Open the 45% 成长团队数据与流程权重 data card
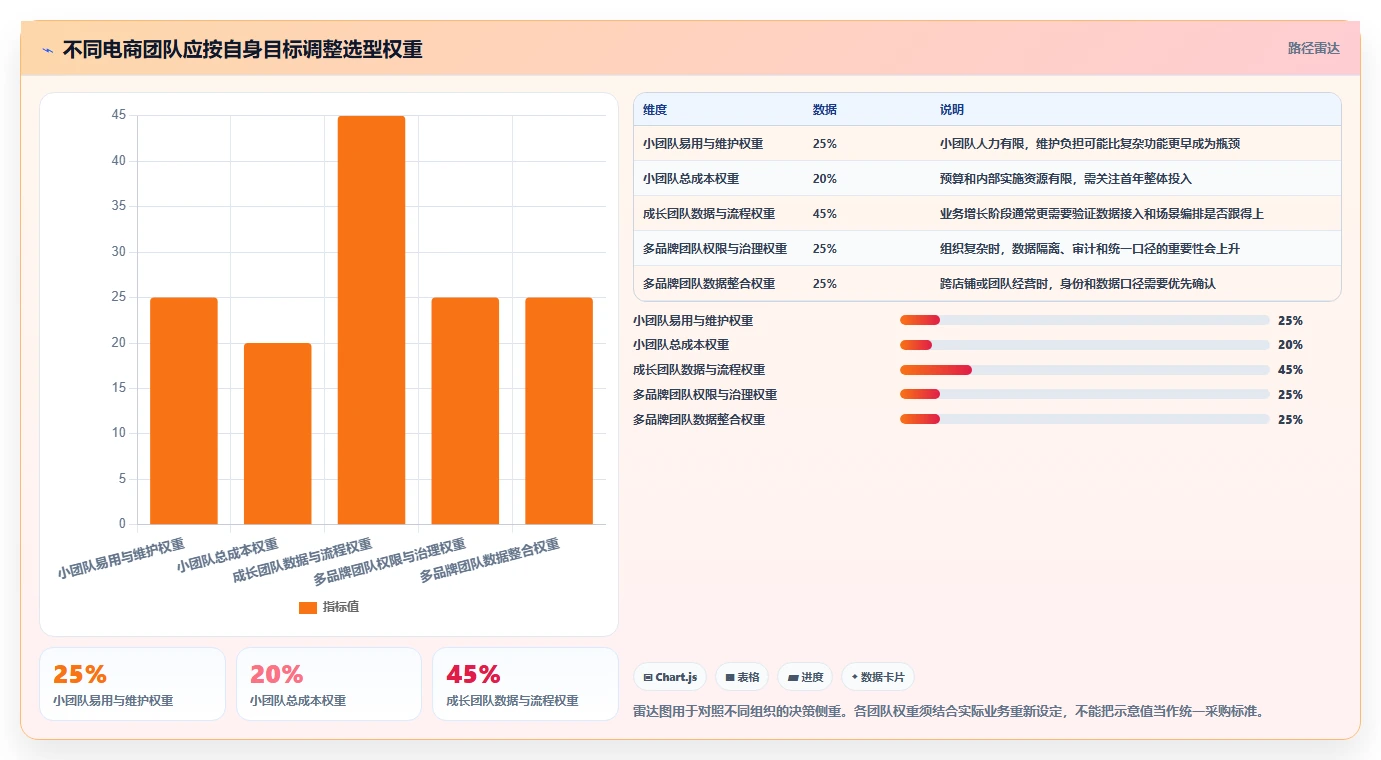1381x760 pixels. (525, 684)
